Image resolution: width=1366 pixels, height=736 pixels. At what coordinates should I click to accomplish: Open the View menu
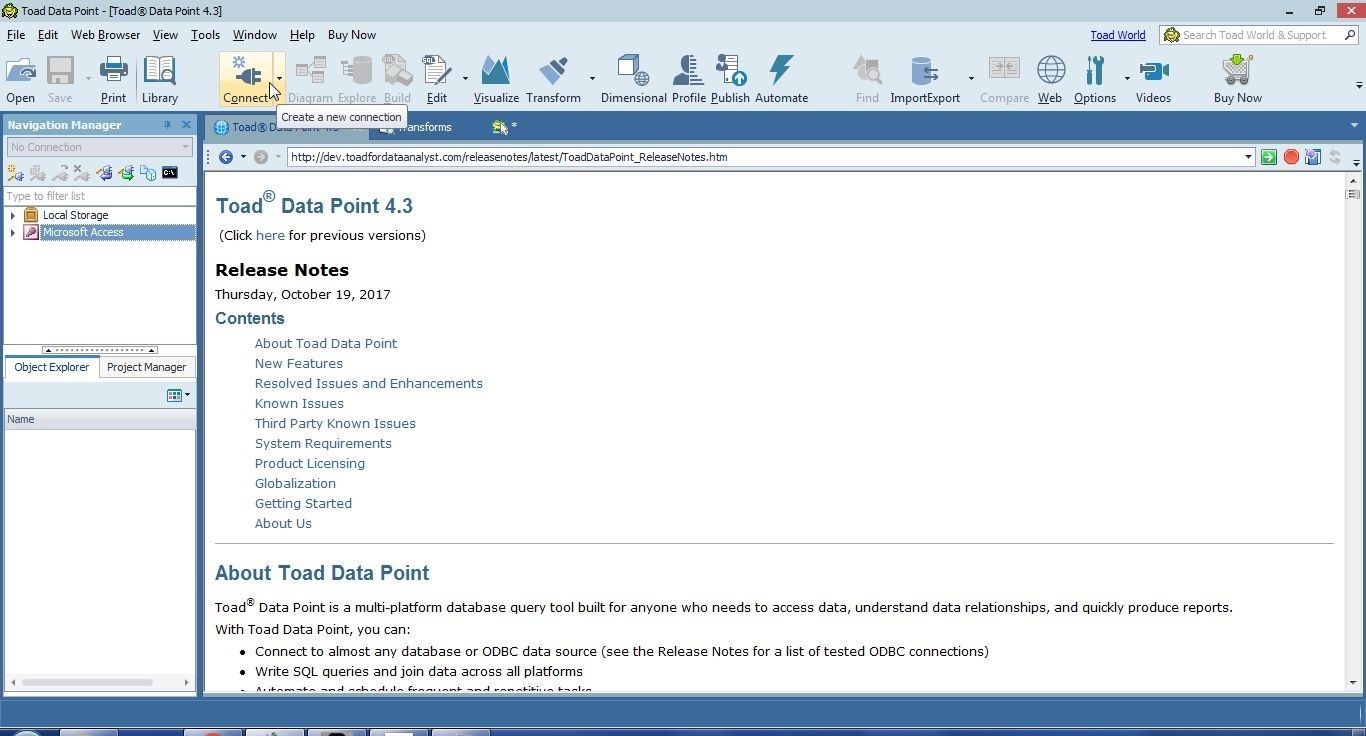pyautogui.click(x=165, y=35)
